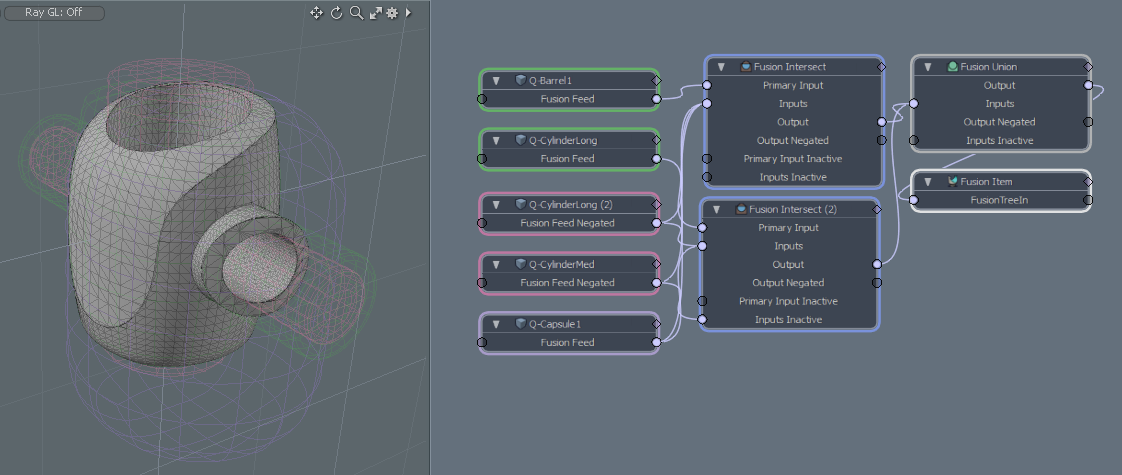The height and width of the screenshot is (475, 1122).
Task: Click the viewport zoom magnifier icon
Action: pyautogui.click(x=356, y=13)
